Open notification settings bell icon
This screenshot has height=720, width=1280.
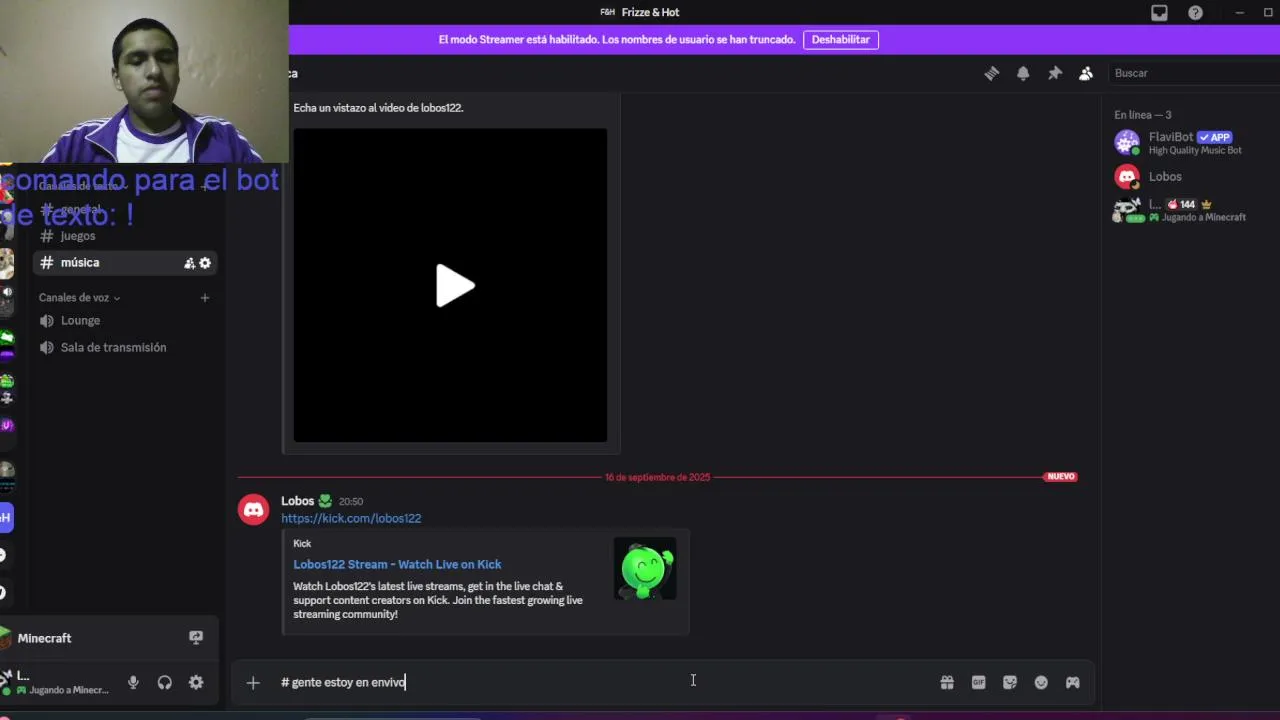point(1023,73)
